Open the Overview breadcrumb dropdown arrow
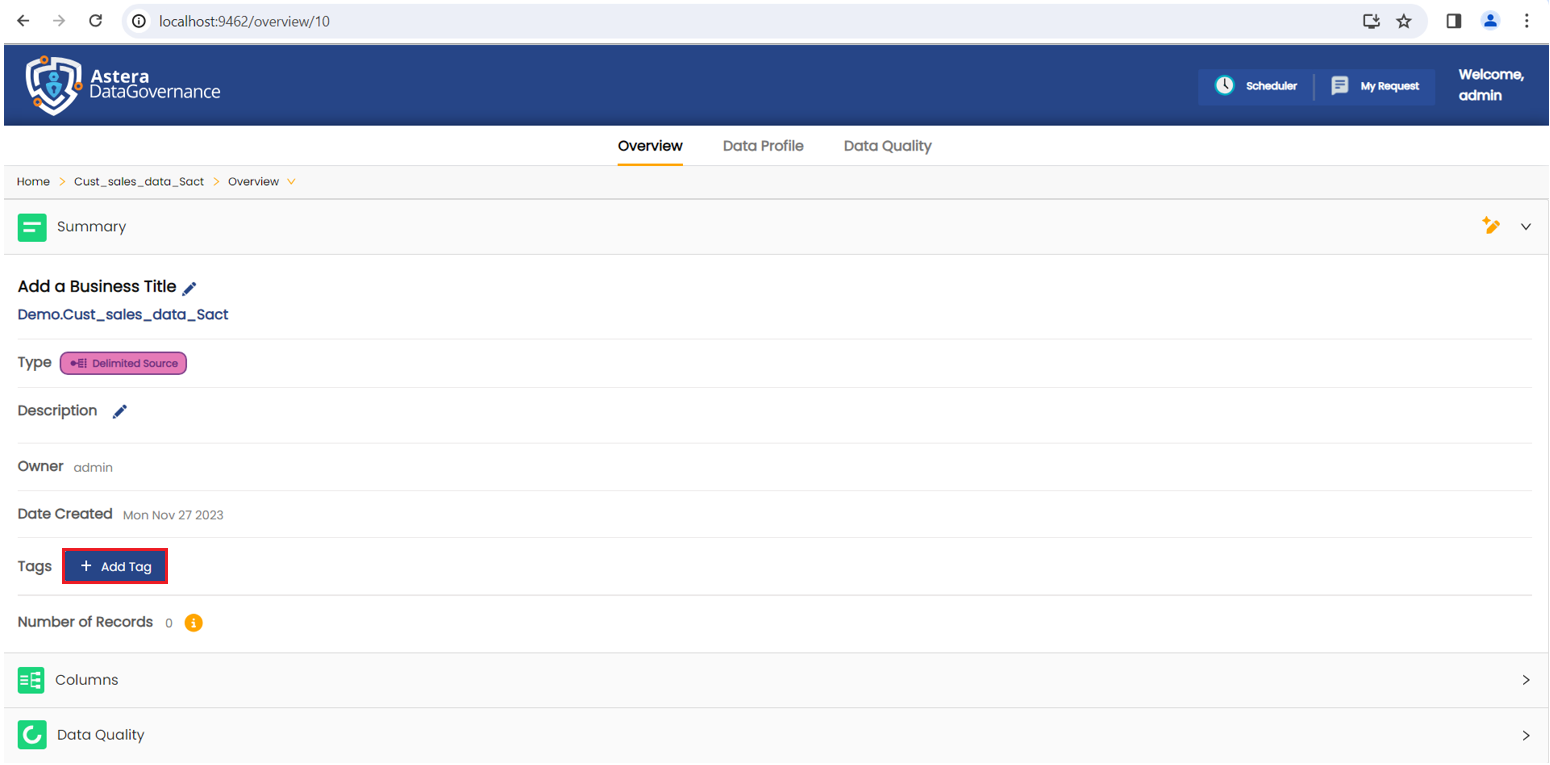The width and height of the screenshot is (1550, 765). (291, 182)
